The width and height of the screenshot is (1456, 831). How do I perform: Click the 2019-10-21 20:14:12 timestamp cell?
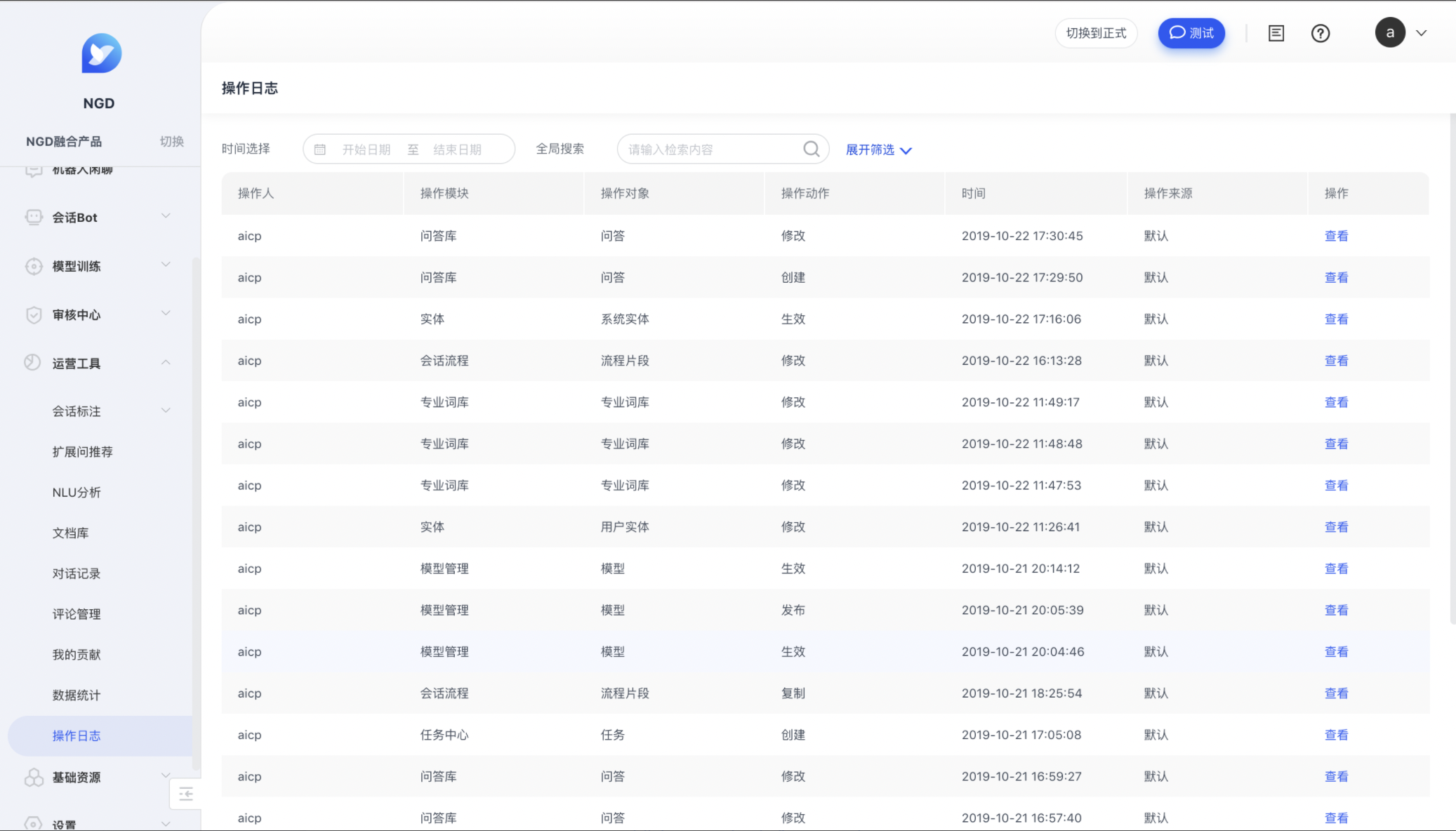coord(1021,569)
